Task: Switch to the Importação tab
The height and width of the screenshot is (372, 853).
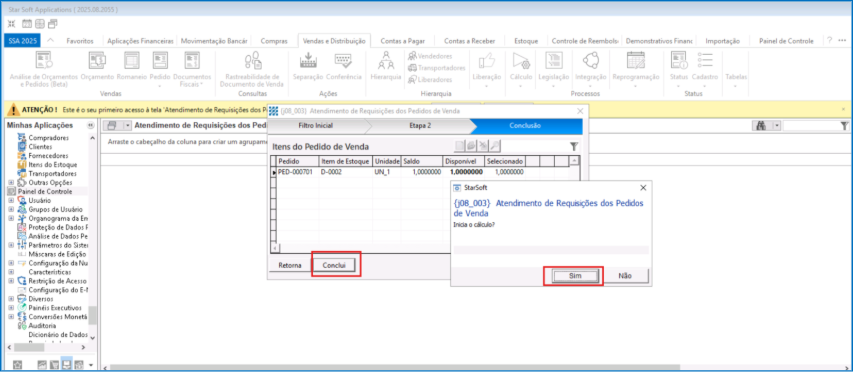Action: point(722,41)
